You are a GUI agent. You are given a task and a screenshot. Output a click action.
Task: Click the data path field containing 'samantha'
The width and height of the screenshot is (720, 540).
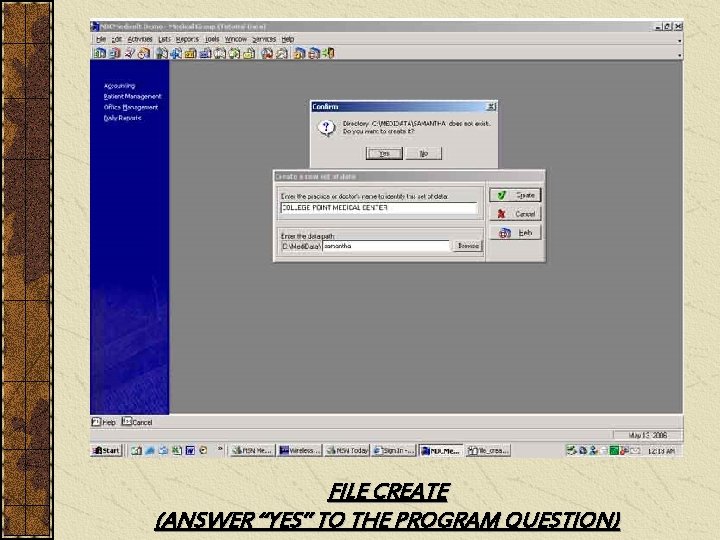386,246
